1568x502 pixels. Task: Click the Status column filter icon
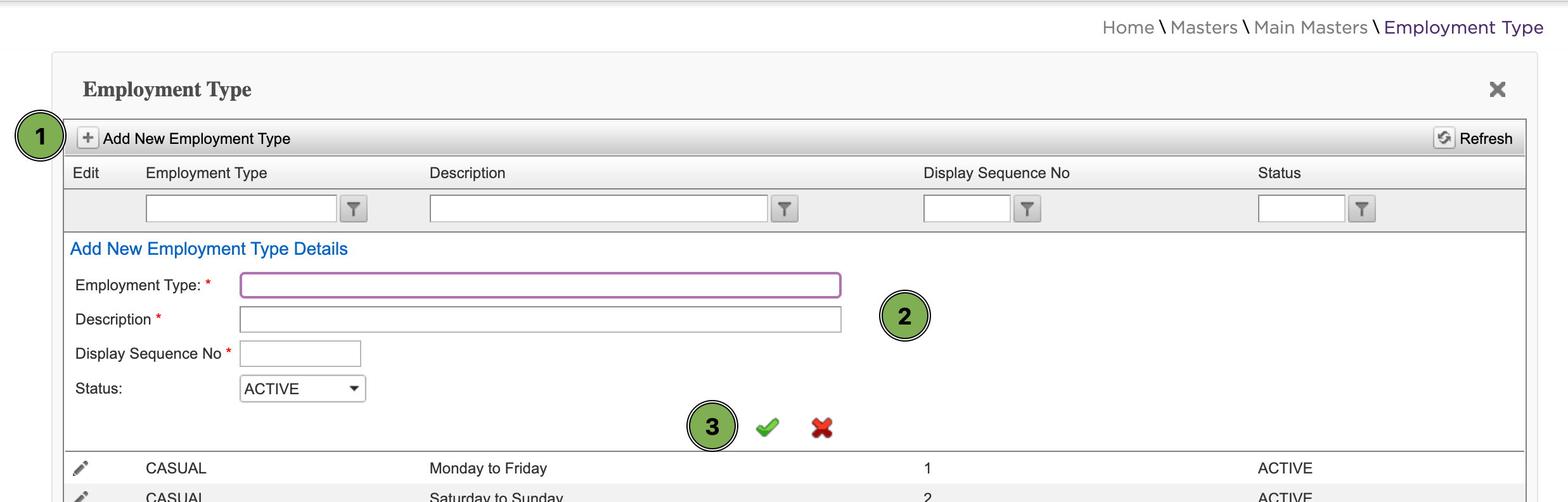point(1361,209)
